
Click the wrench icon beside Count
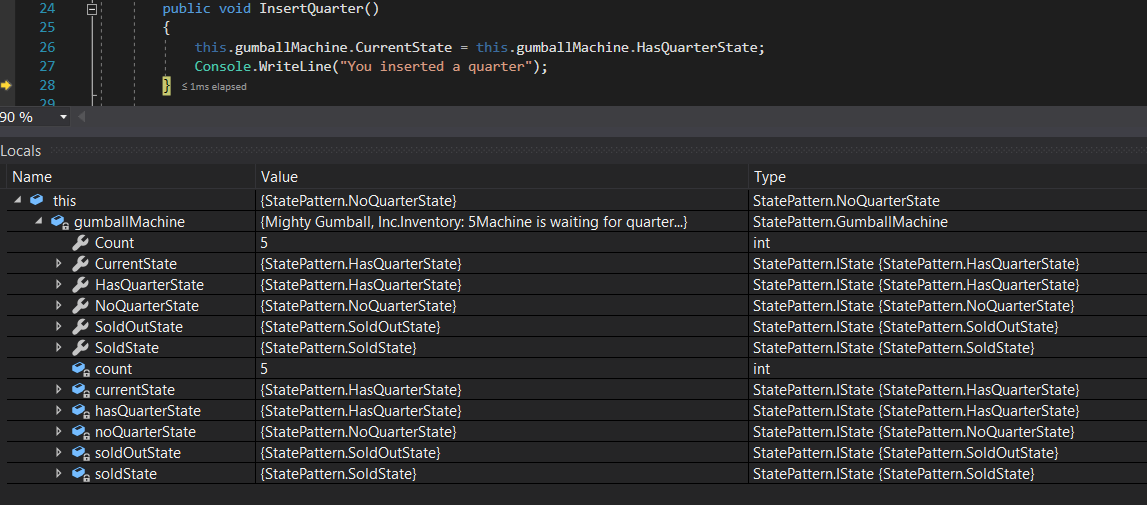click(x=80, y=243)
